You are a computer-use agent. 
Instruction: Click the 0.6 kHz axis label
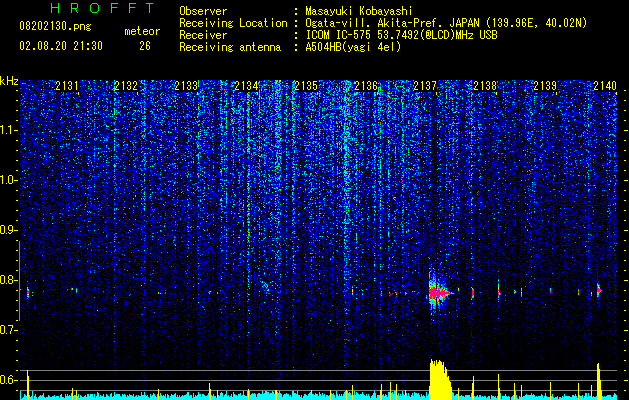click(x=8, y=380)
